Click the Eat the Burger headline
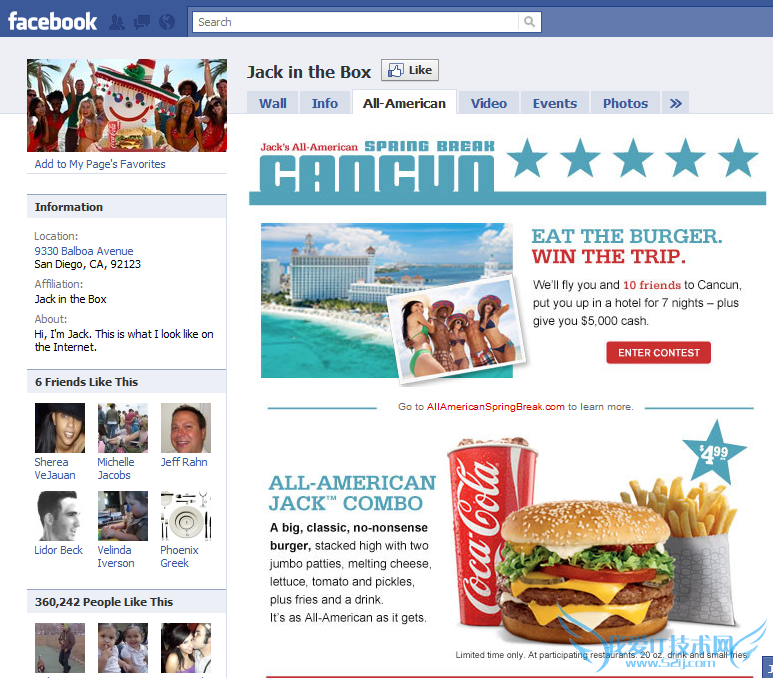Screen dimensions: 773x678 coord(627,246)
